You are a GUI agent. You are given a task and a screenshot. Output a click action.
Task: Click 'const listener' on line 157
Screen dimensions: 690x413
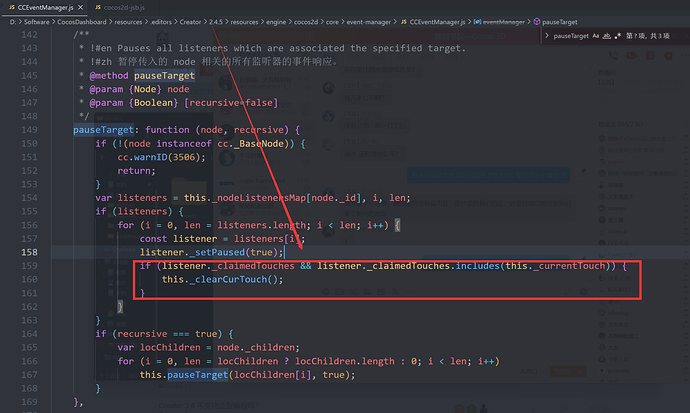coord(178,239)
